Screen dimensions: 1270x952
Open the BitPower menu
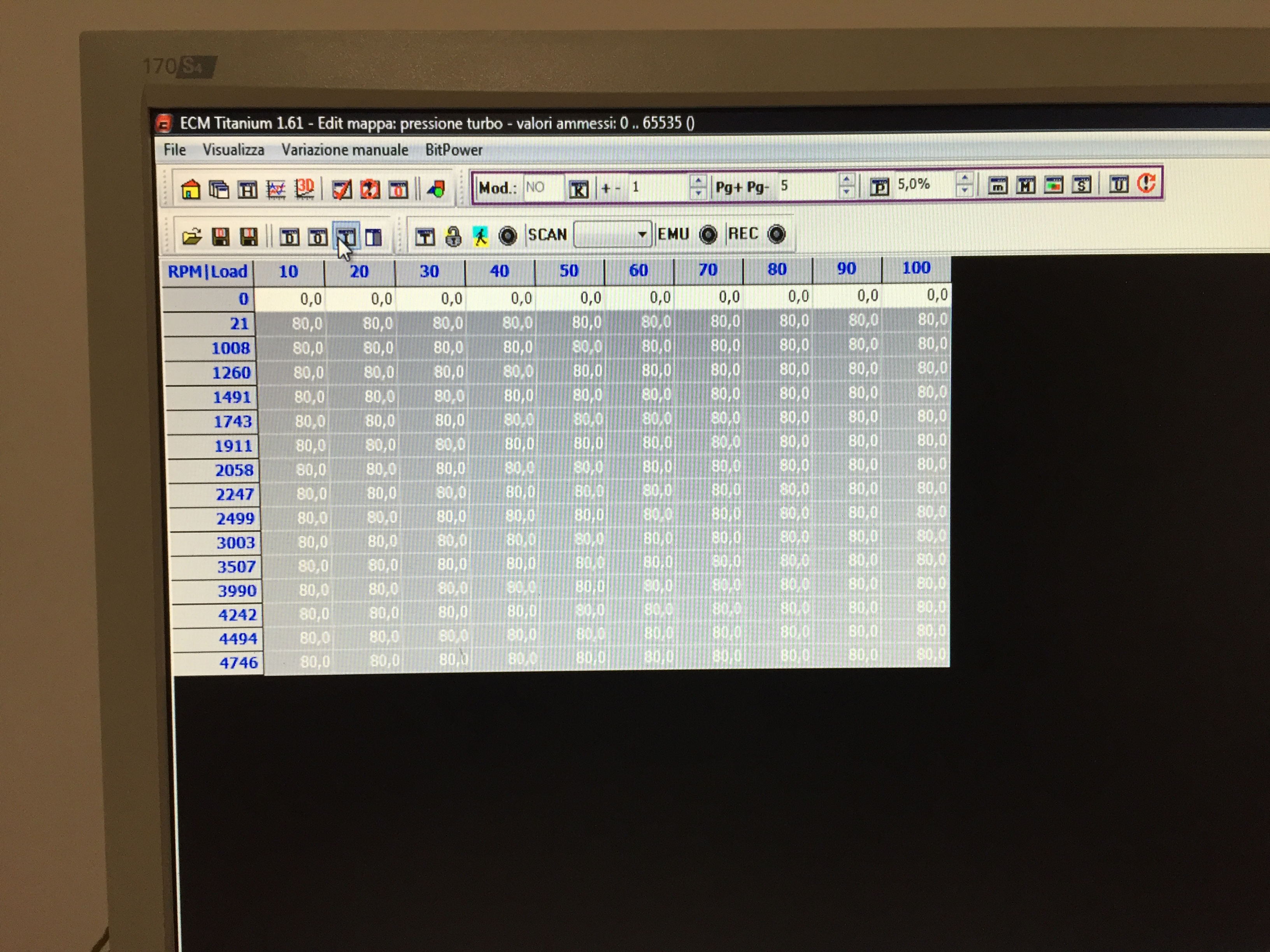pyautogui.click(x=454, y=150)
